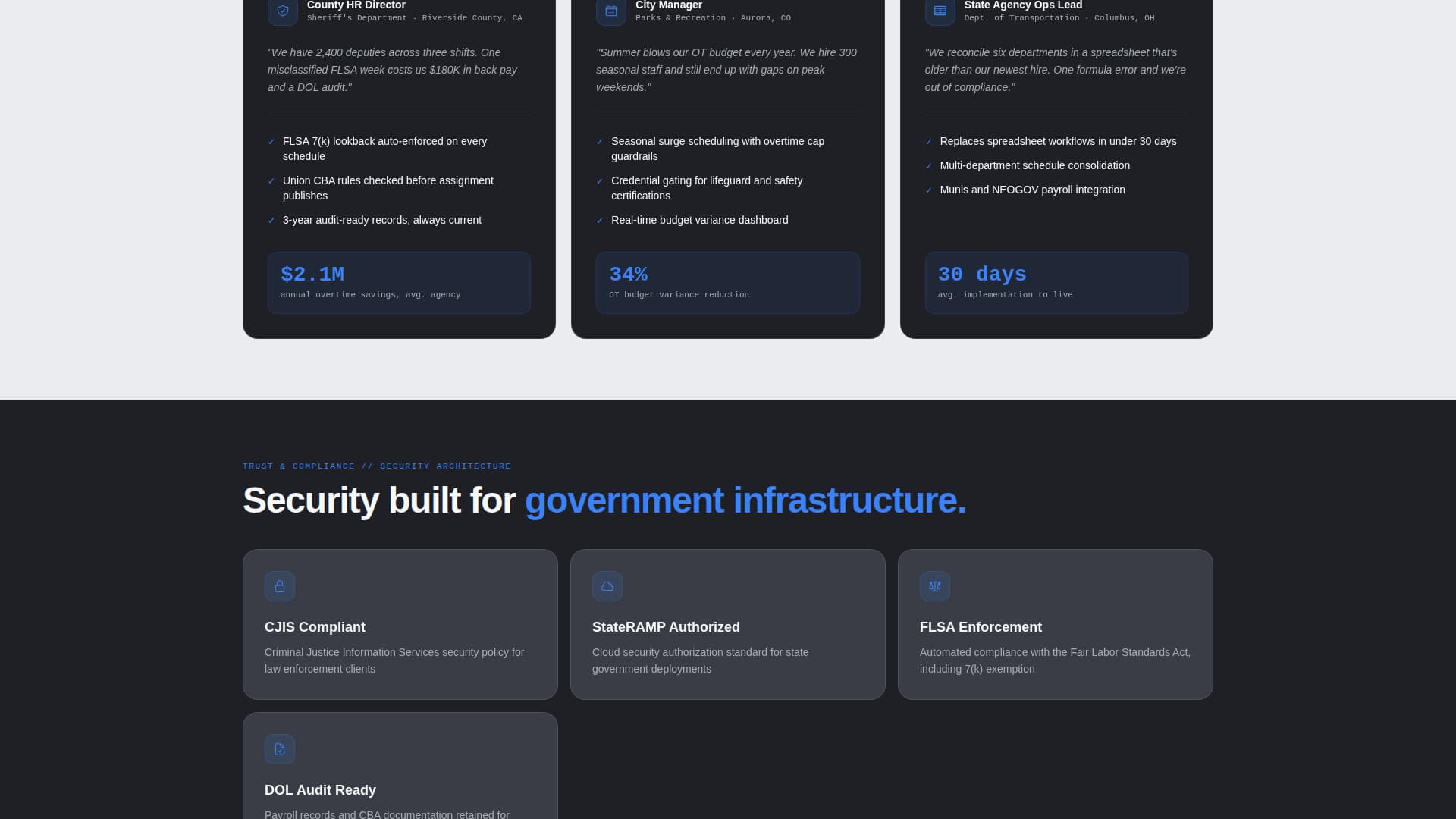This screenshot has height=819, width=1456.
Task: Click the shield icon beside County HR Director
Action: (283, 11)
